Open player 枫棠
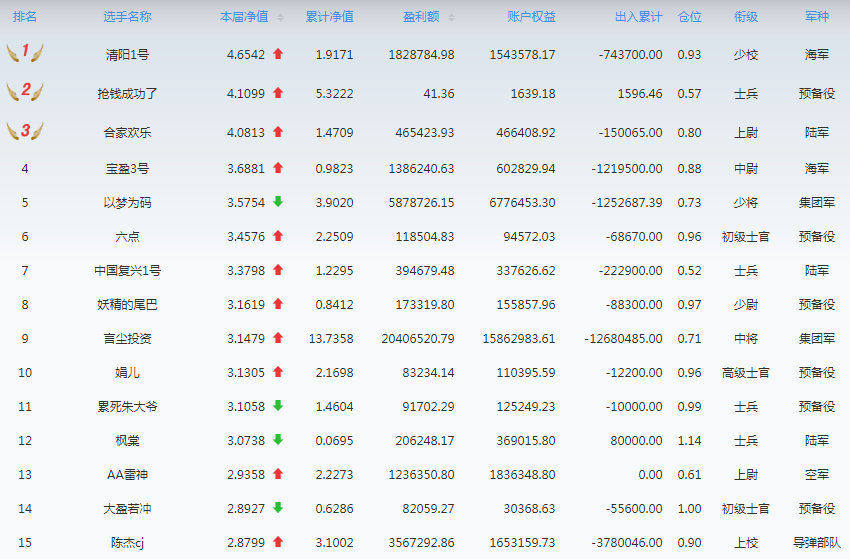This screenshot has width=850, height=559. [x=127, y=441]
